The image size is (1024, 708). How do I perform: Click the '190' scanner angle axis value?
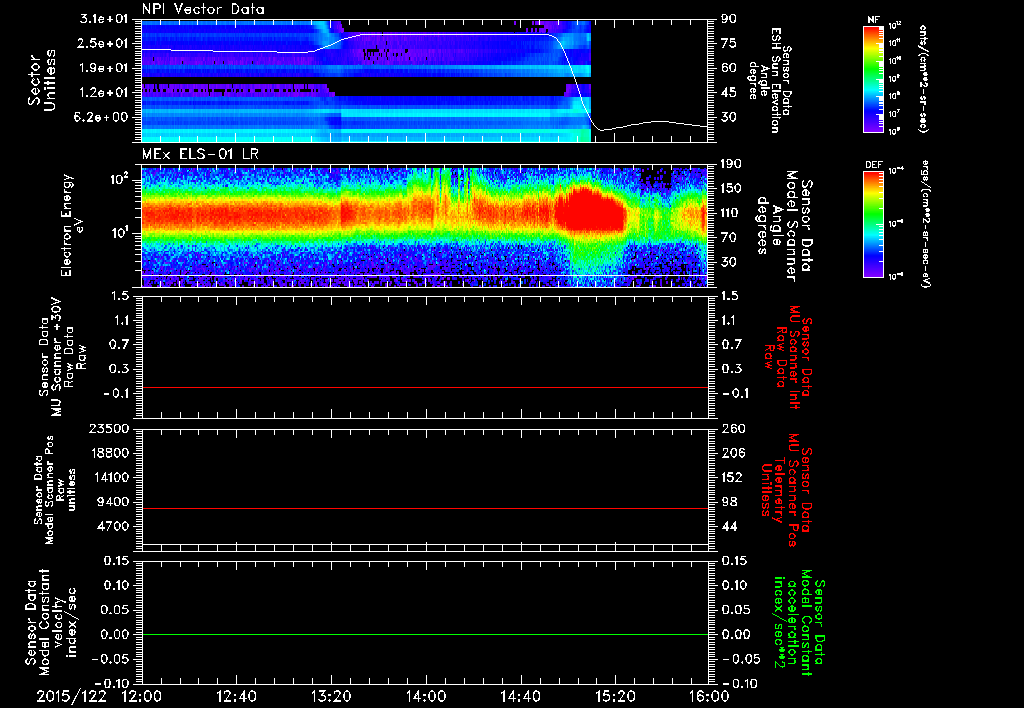[x=733, y=164]
